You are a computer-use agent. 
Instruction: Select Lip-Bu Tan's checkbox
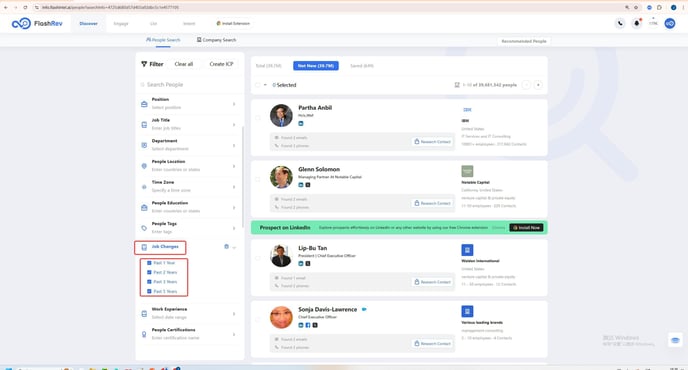pyautogui.click(x=258, y=258)
